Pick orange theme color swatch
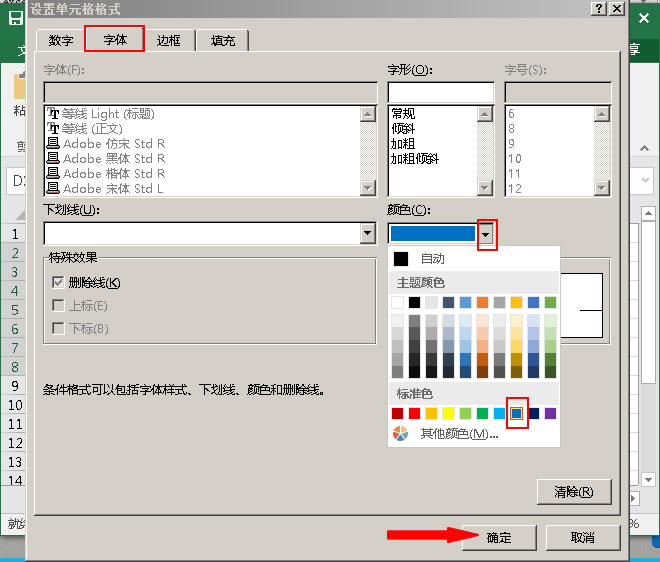Viewport: 660px width, 562px height. 482,302
